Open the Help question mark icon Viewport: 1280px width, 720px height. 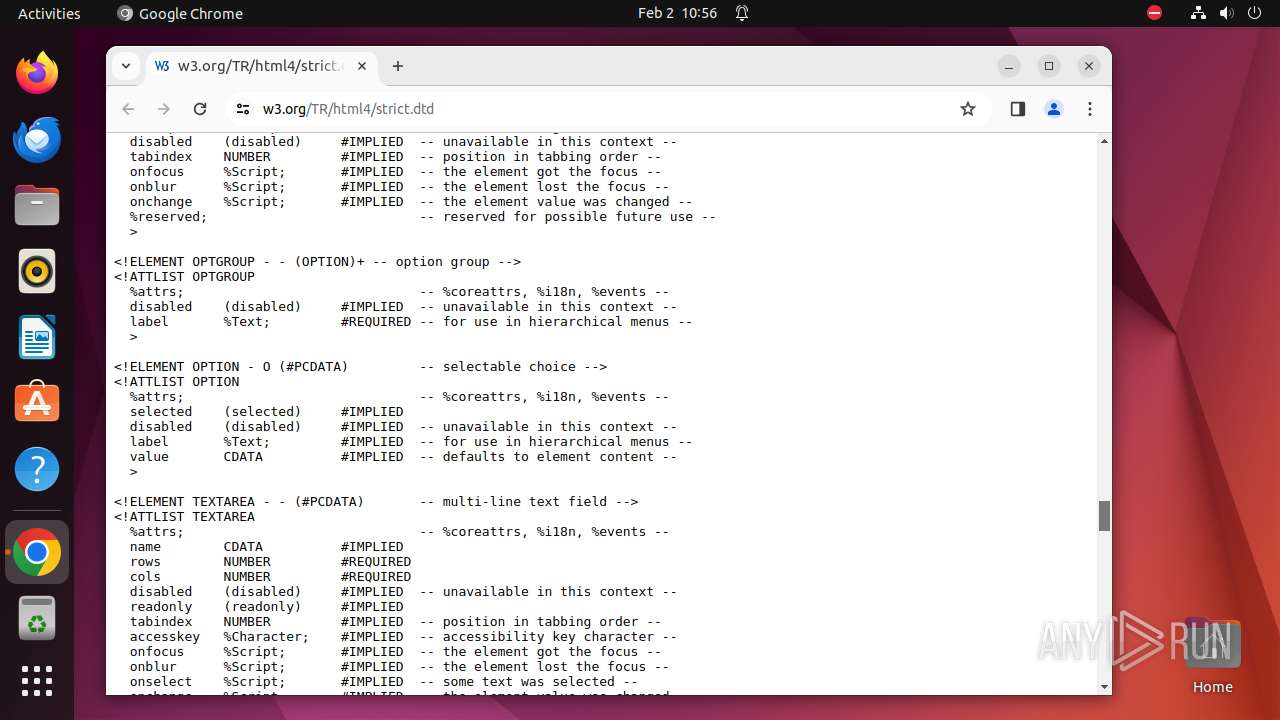tap(37, 469)
